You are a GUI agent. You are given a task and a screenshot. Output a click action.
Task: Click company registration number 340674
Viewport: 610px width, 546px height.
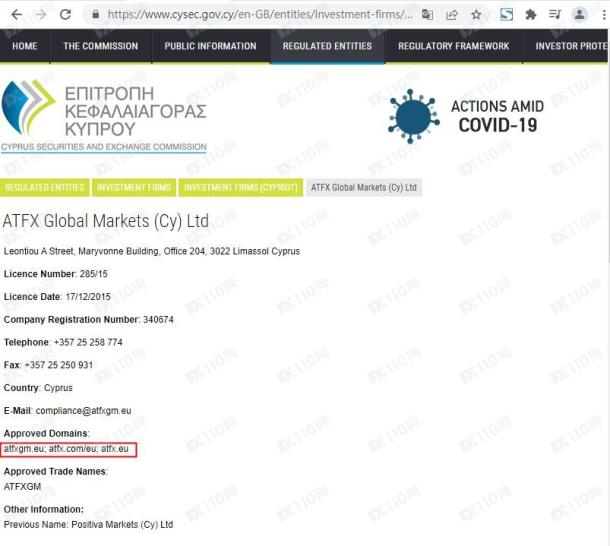click(158, 320)
